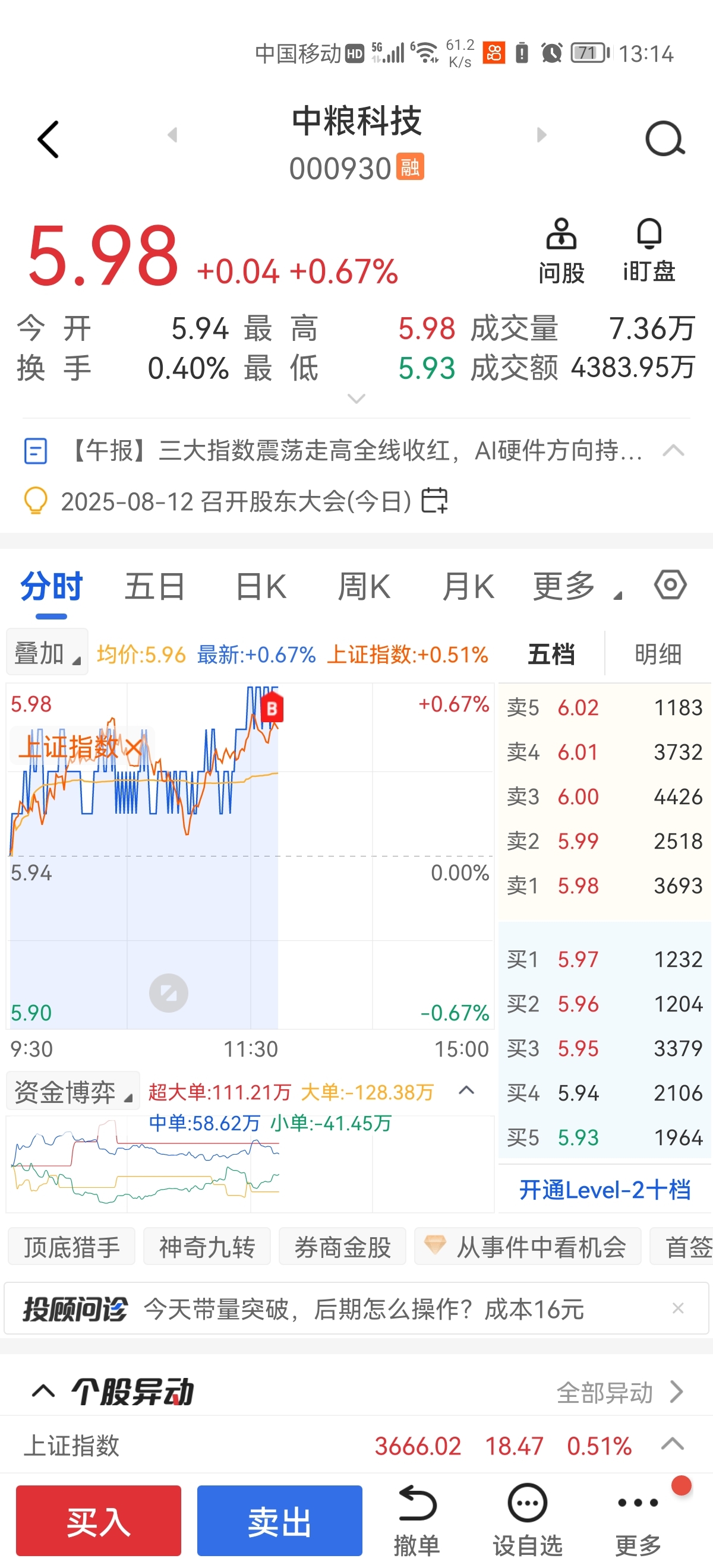Select the 买1 5.97 order row

[605, 959]
